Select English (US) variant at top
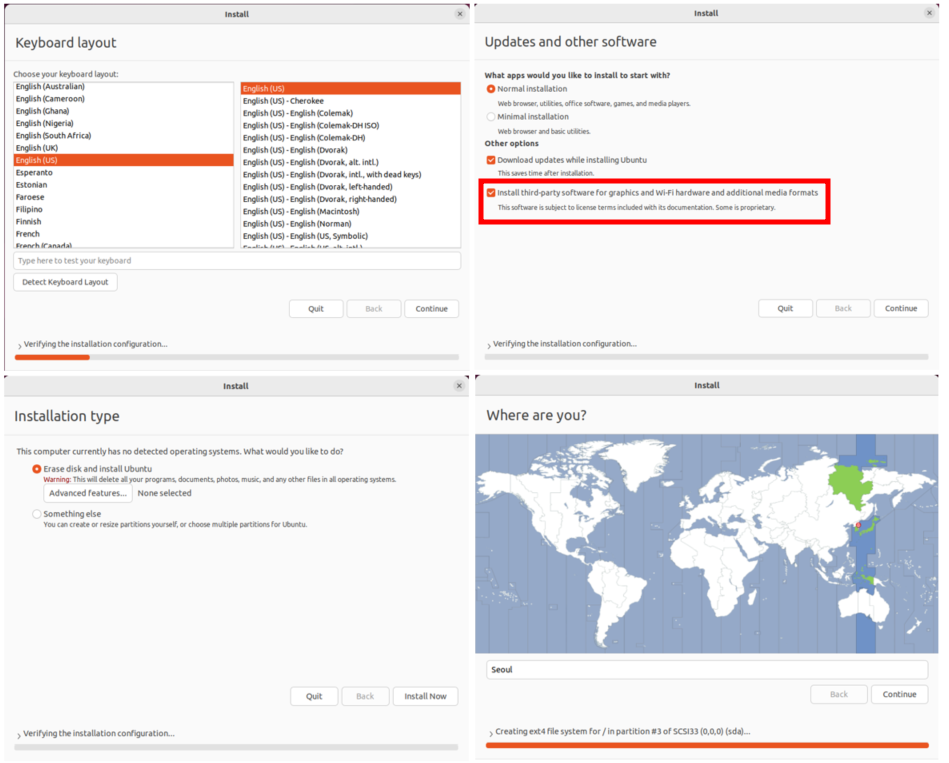Image resolution: width=949 pixels, height=763 pixels. (350, 88)
